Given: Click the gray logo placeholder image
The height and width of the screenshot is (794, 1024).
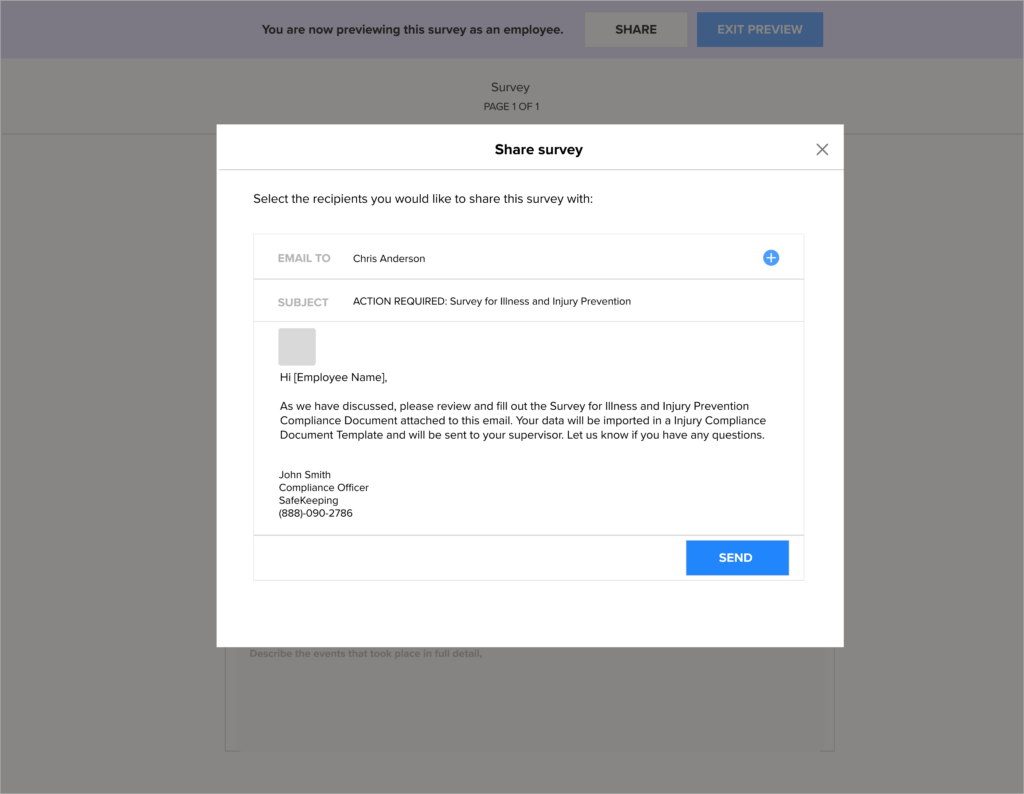Looking at the screenshot, I should click(x=297, y=347).
